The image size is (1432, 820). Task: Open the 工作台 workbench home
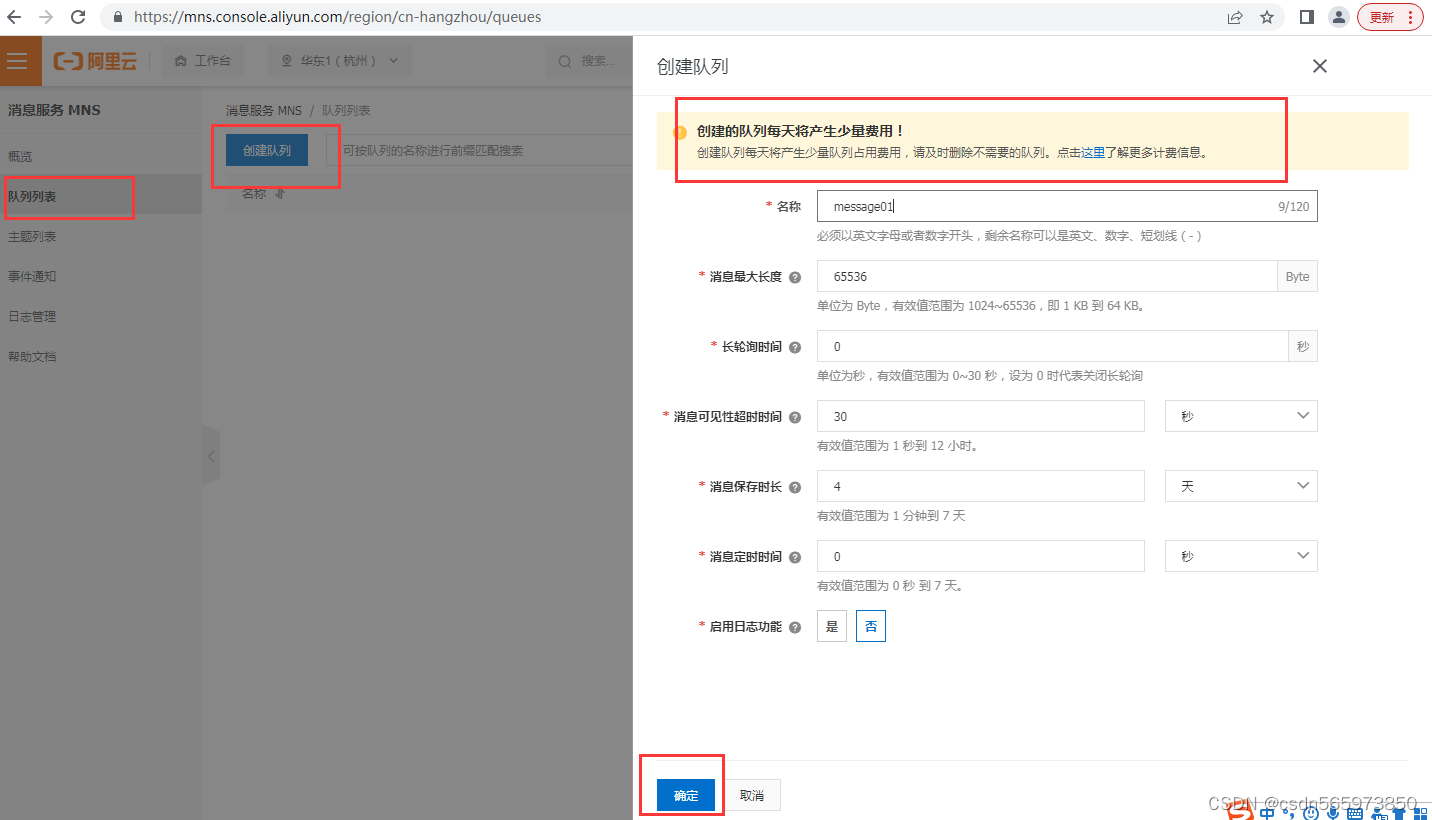pyautogui.click(x=203, y=61)
